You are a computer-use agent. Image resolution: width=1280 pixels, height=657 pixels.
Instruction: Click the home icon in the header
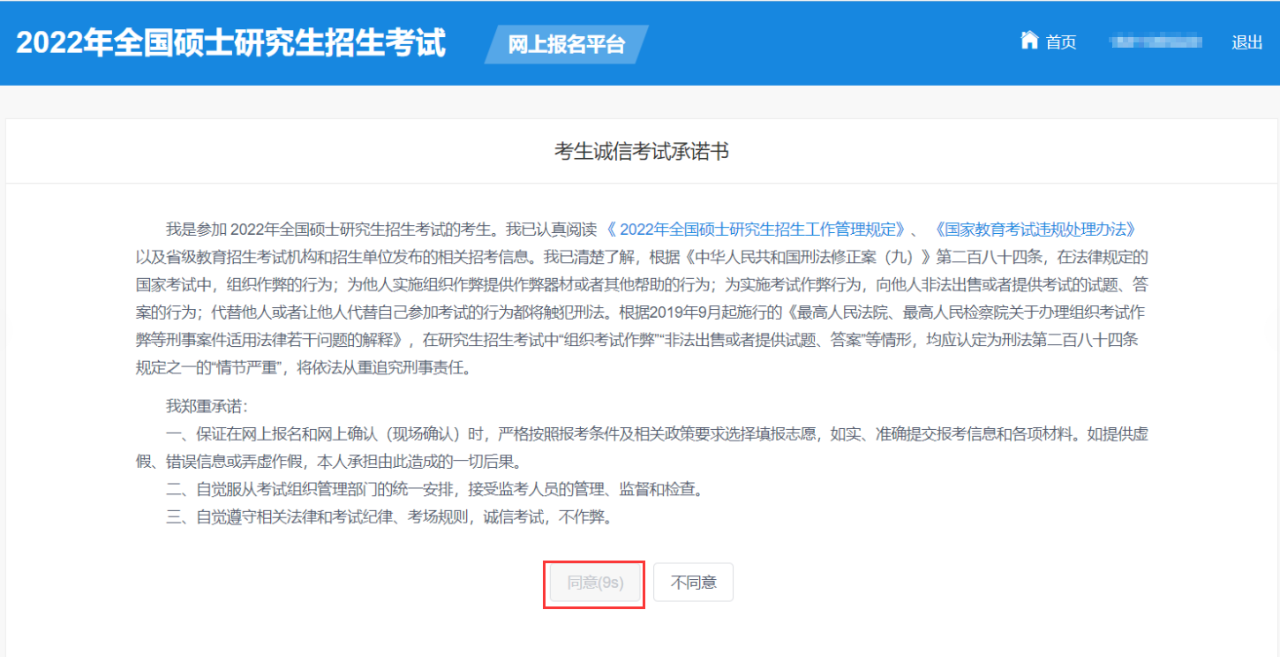[1029, 40]
